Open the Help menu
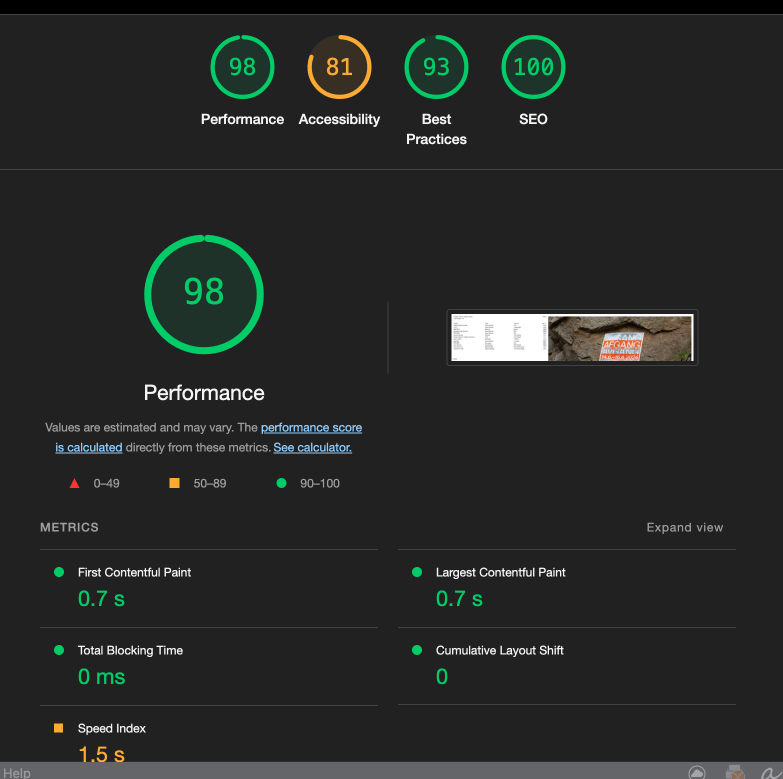This screenshot has width=783, height=779. 17,772
